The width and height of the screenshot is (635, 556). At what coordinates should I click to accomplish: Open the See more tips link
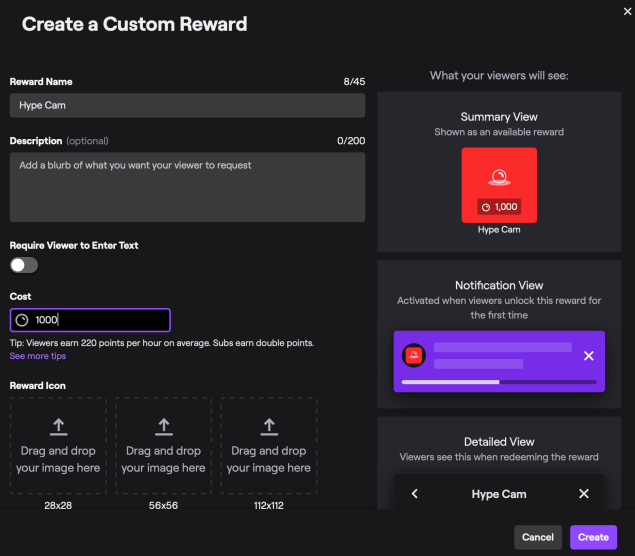(x=38, y=356)
